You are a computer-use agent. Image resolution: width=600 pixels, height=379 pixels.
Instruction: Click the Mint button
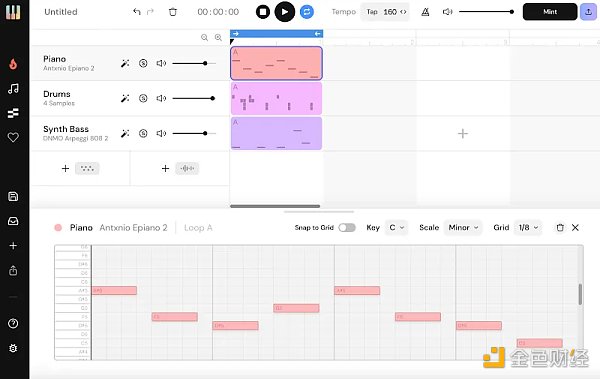point(550,12)
